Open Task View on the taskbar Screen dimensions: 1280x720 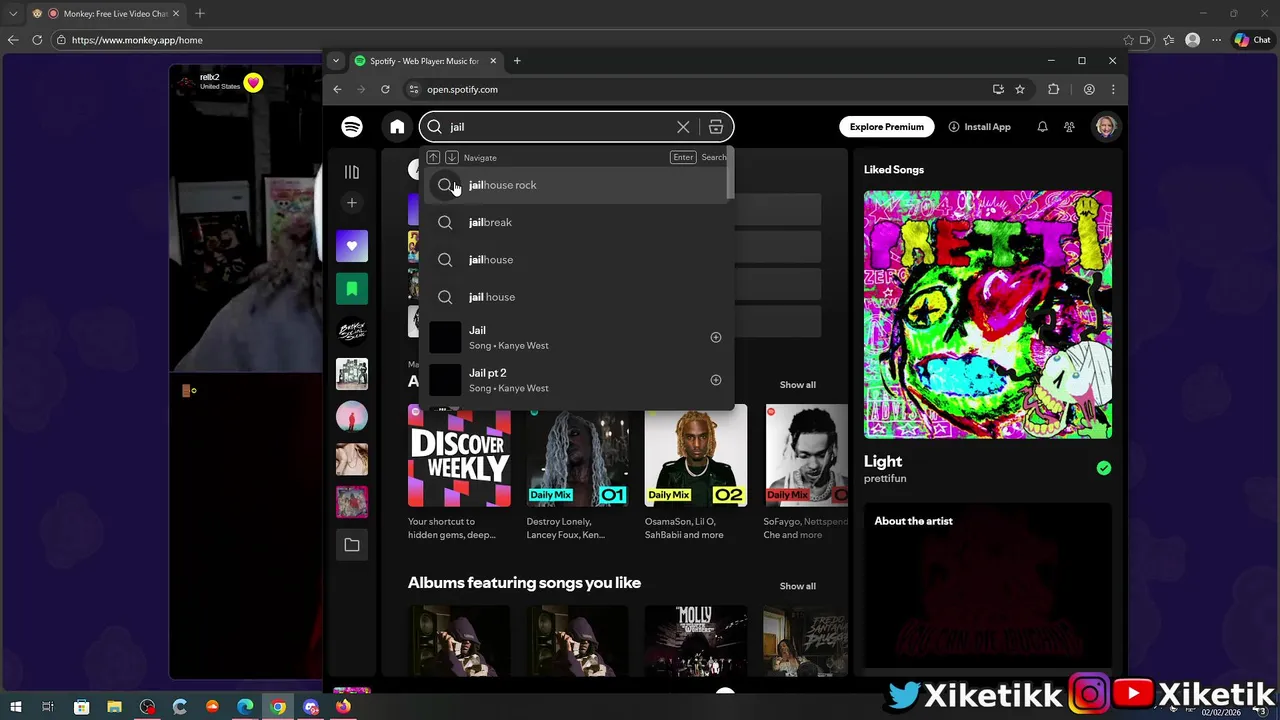[48, 707]
